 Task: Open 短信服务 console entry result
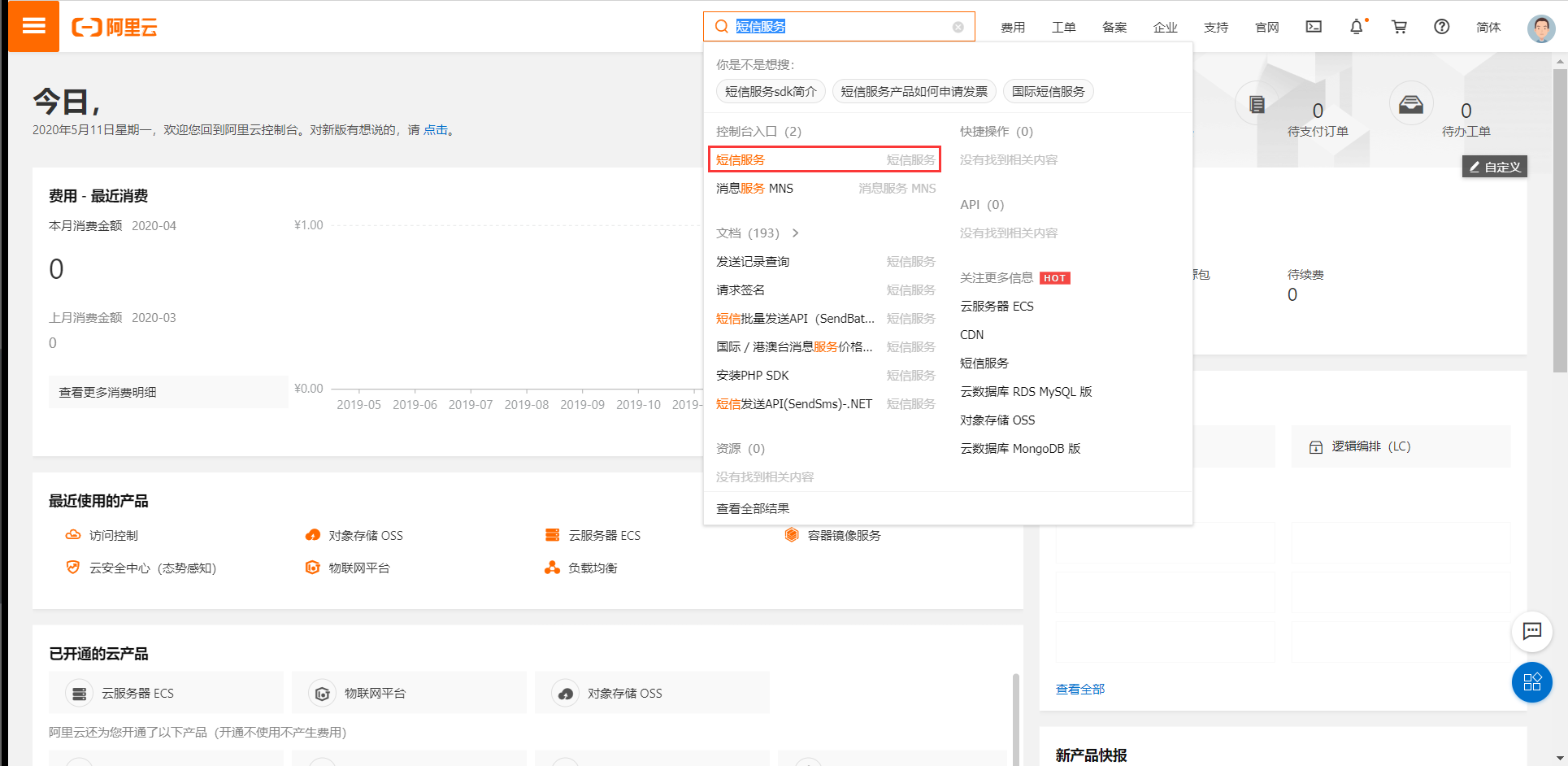[824, 159]
